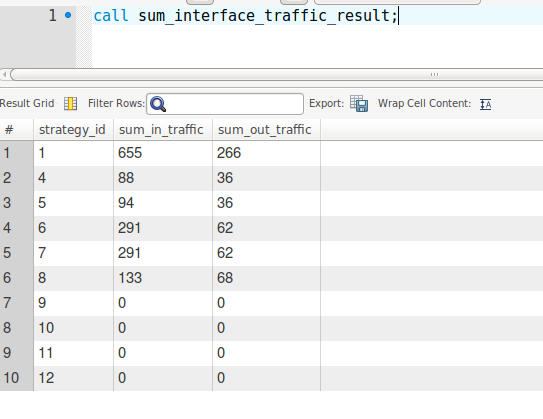Select sum_in_traffic cell with value 133
Screen dimensions: 543x419
(x=163, y=278)
